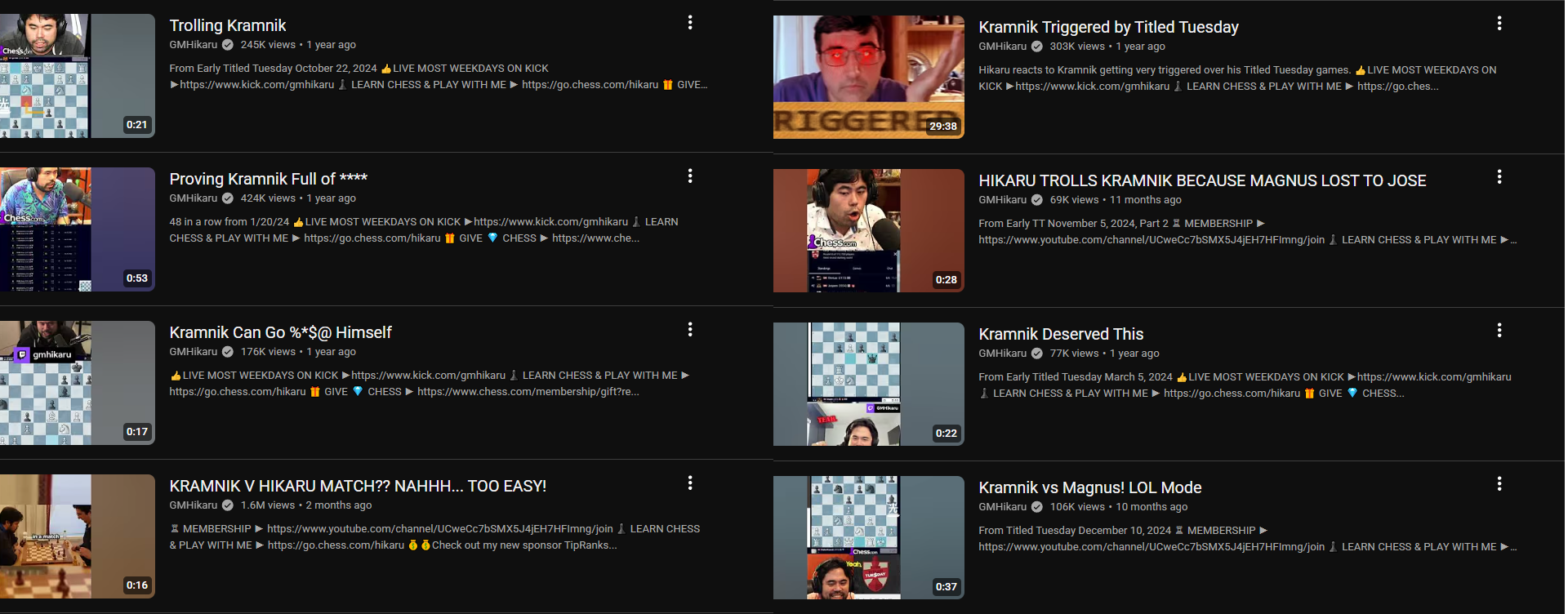This screenshot has width=1568, height=614.
Task: Click the '424K views' text
Action: 268,198
